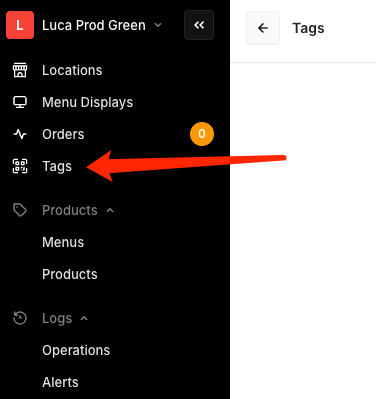Open Menus under Products
The image size is (376, 399).
pyautogui.click(x=63, y=242)
